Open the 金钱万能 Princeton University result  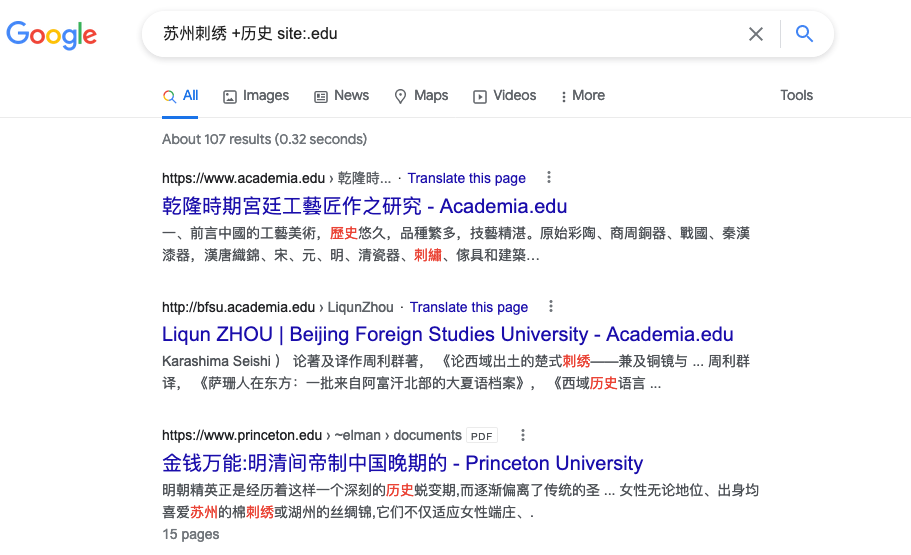[402, 464]
